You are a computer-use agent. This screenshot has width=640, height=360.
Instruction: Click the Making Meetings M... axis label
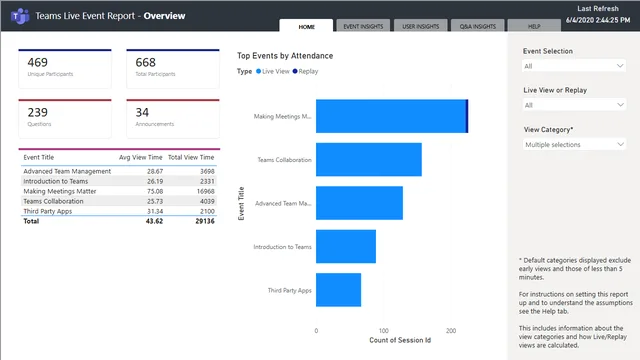tap(282, 116)
